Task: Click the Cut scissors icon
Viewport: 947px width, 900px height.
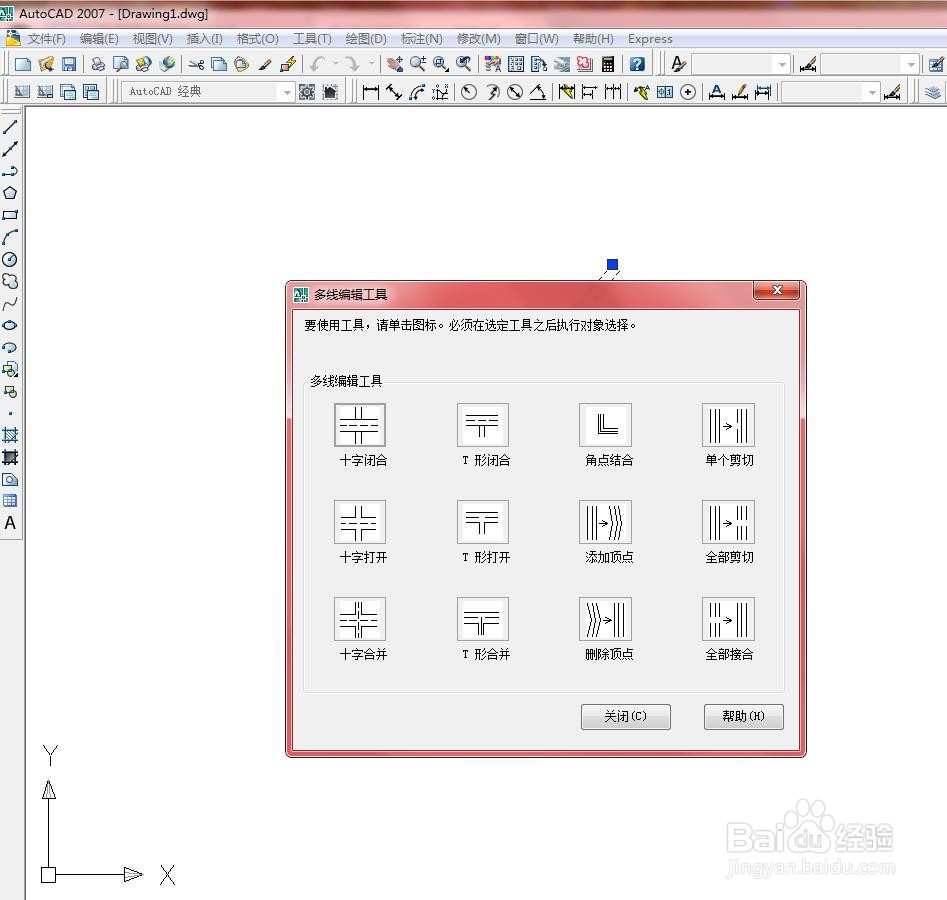Action: pos(196,63)
